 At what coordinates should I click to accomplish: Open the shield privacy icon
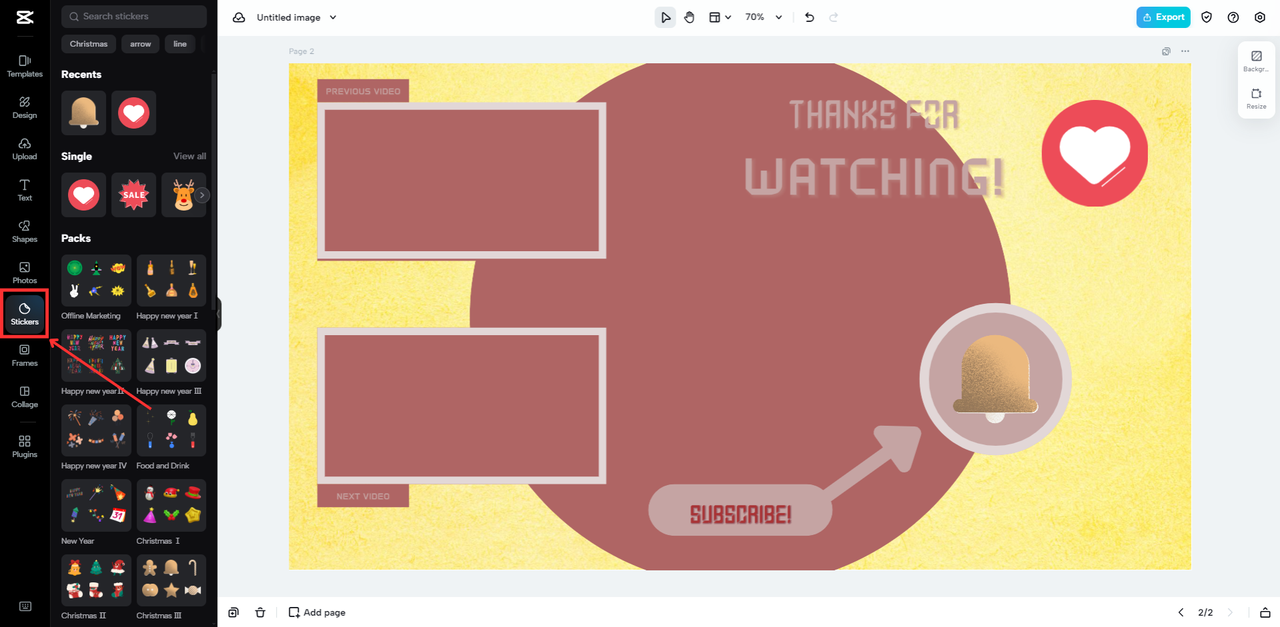tap(1207, 17)
